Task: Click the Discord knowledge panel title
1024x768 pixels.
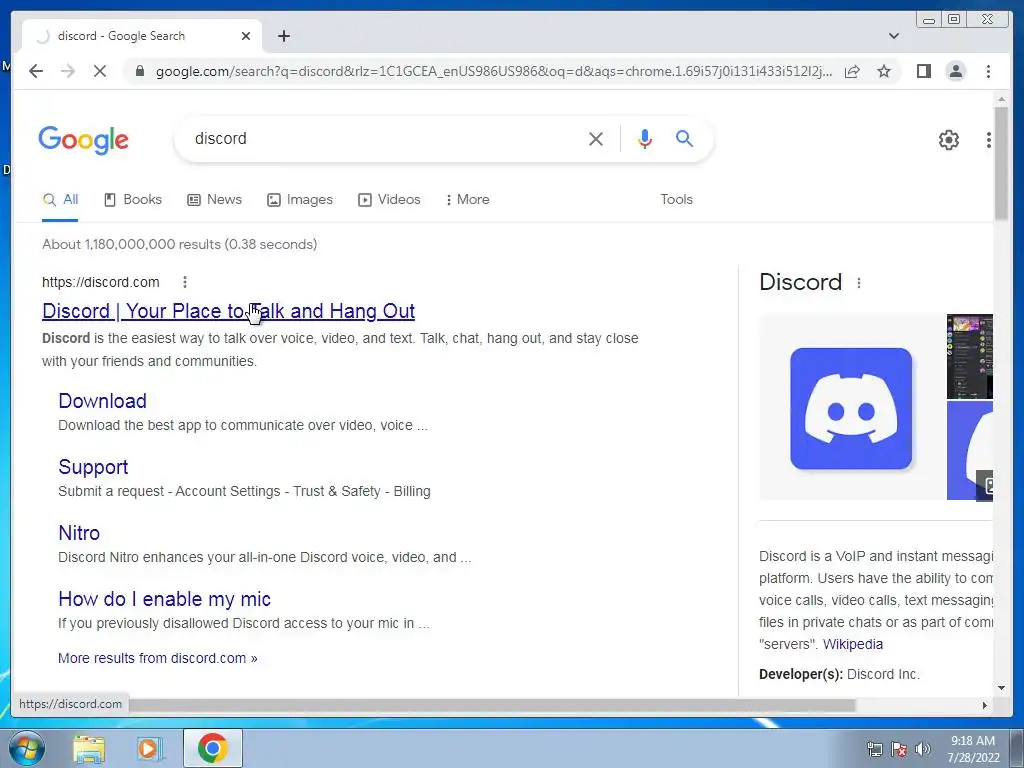Action: click(x=801, y=282)
